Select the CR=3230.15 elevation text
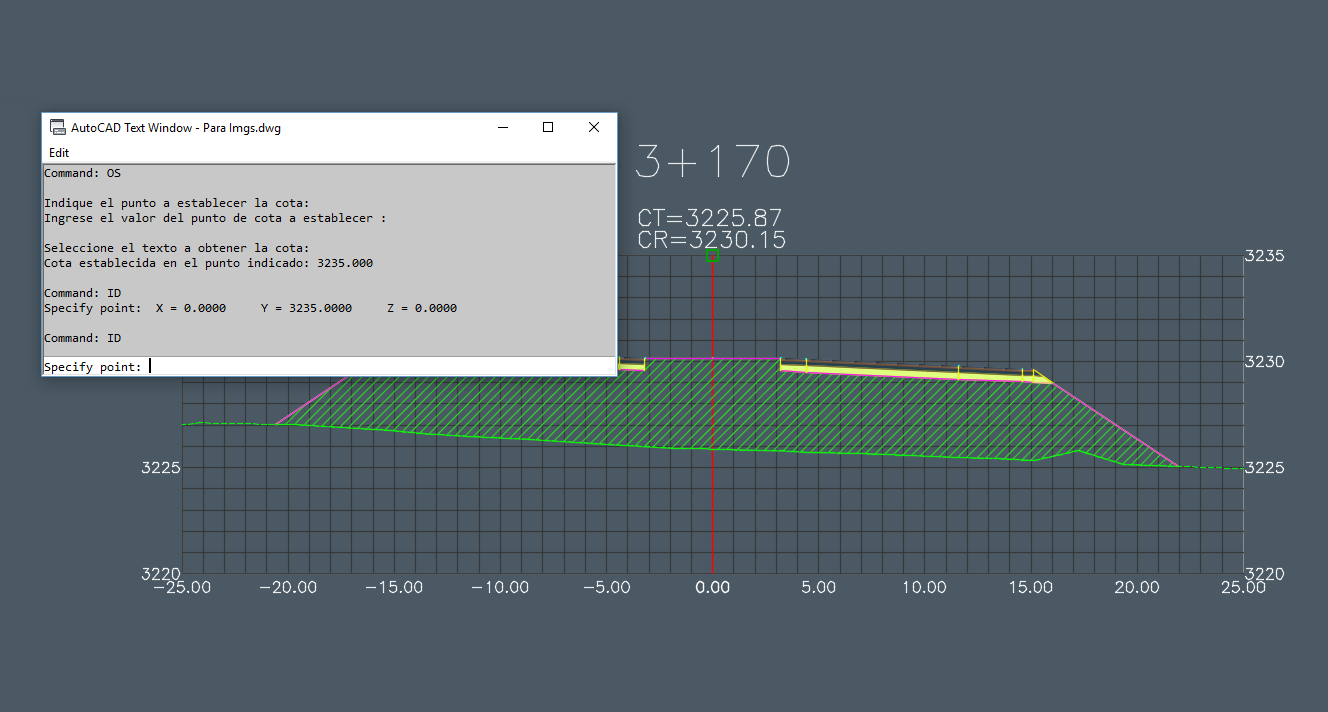 point(711,240)
